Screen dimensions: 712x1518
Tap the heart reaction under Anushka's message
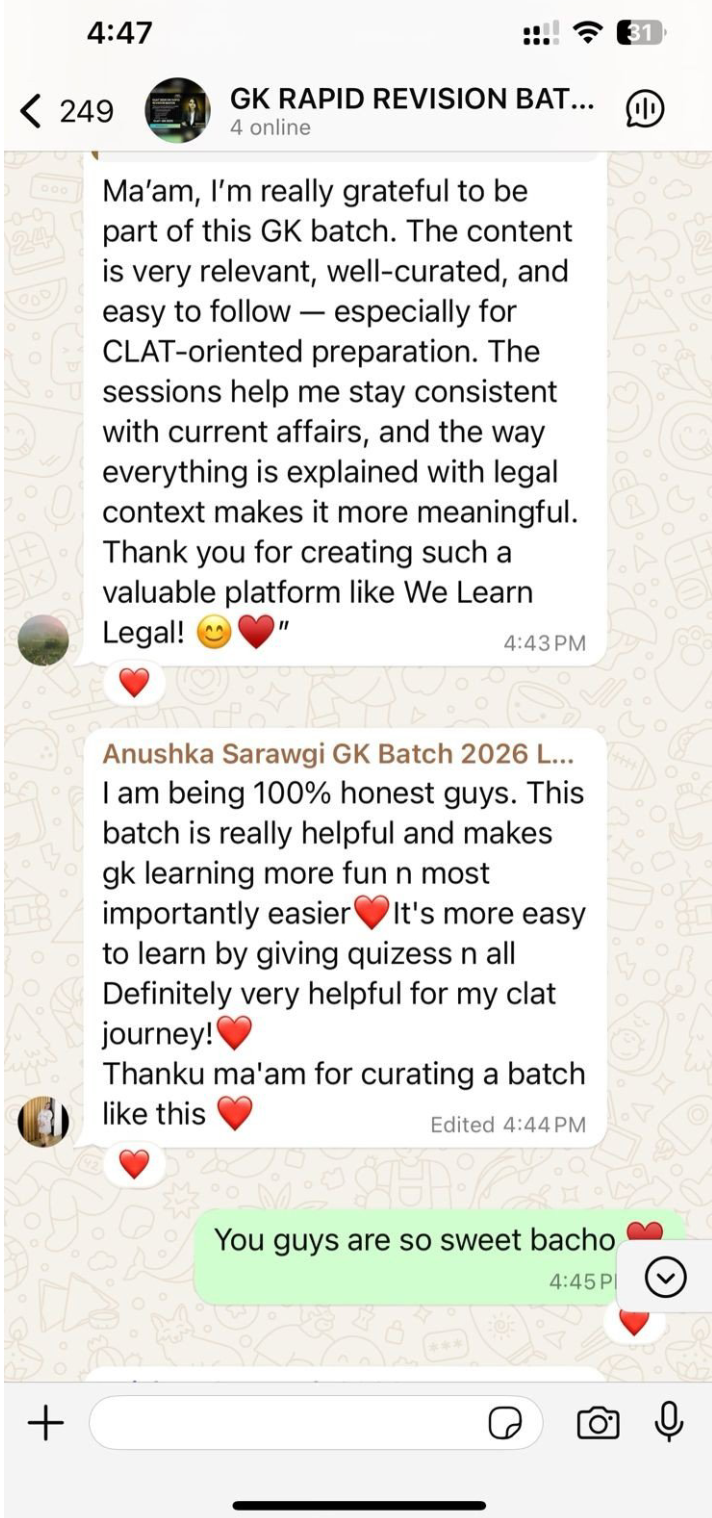click(134, 1163)
